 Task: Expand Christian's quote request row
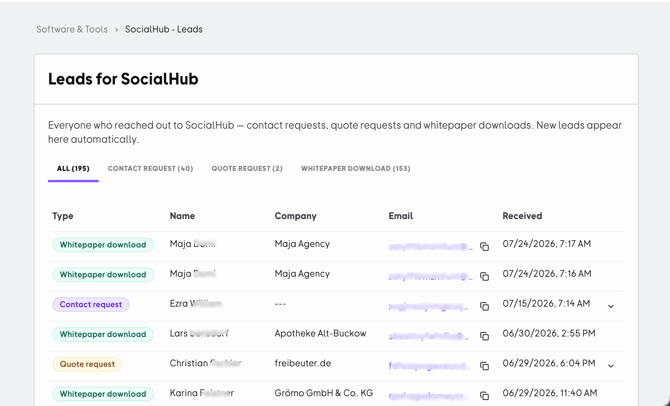[x=611, y=366]
